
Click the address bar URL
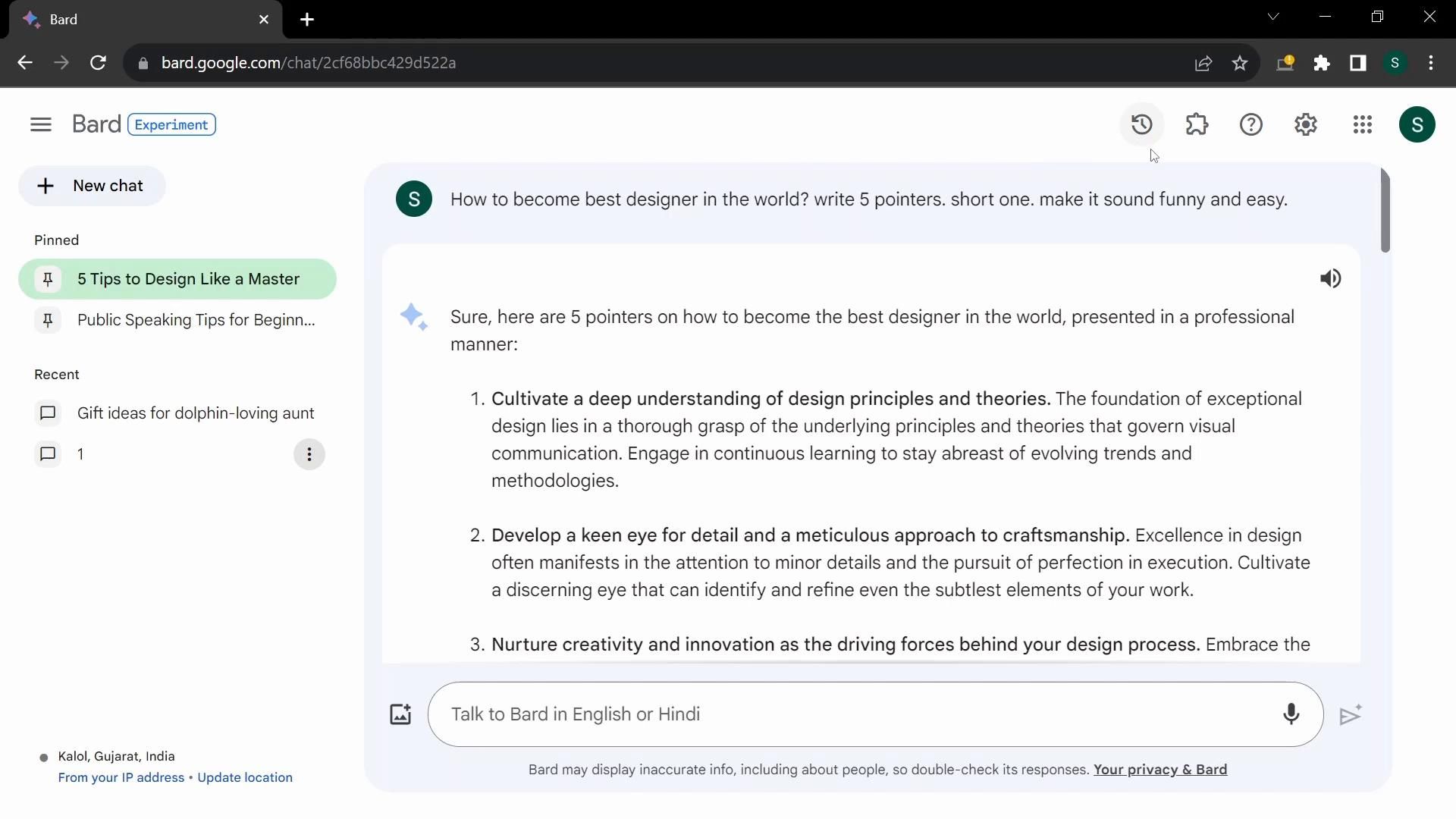pos(309,63)
